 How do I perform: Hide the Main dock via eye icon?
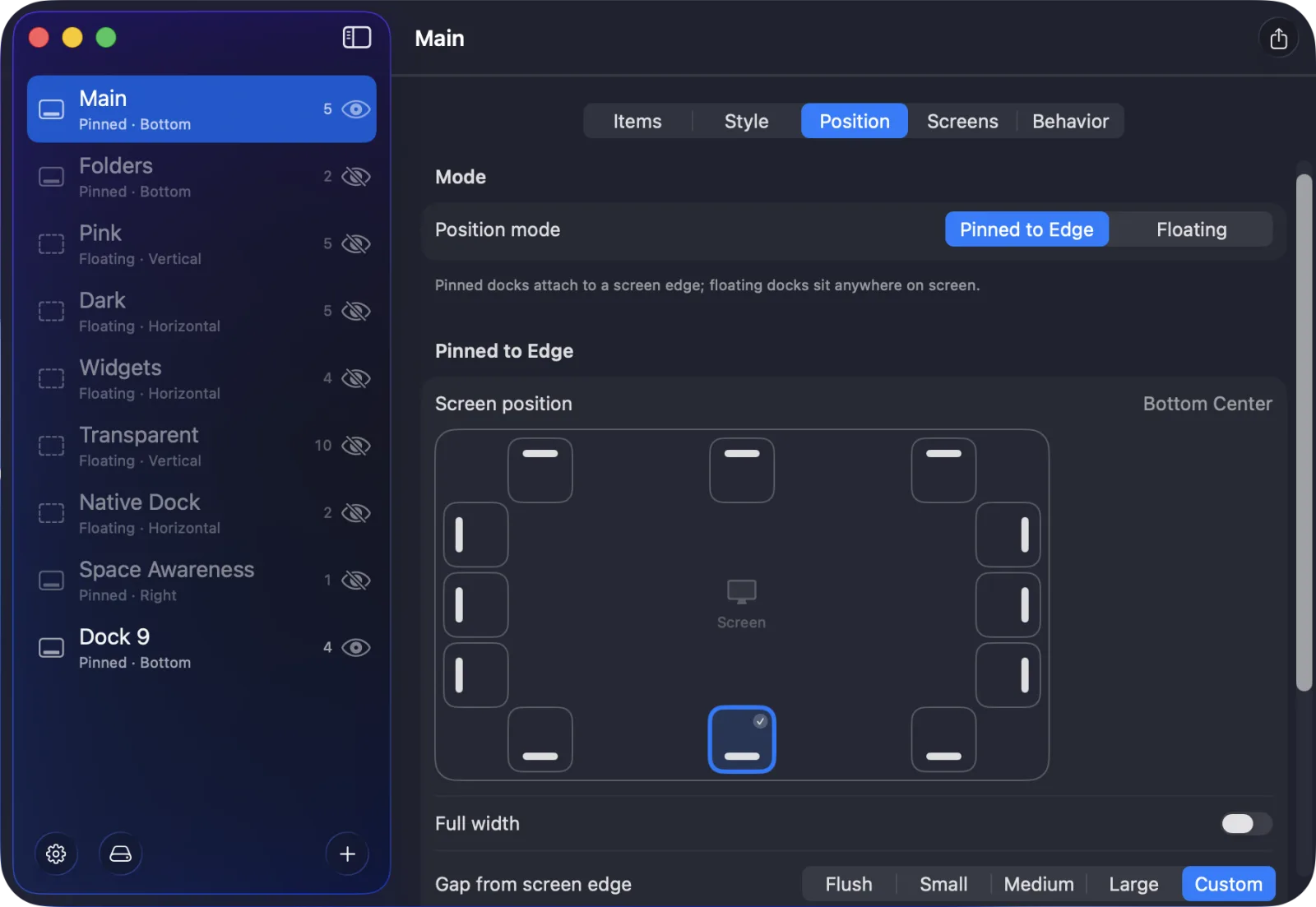(356, 109)
